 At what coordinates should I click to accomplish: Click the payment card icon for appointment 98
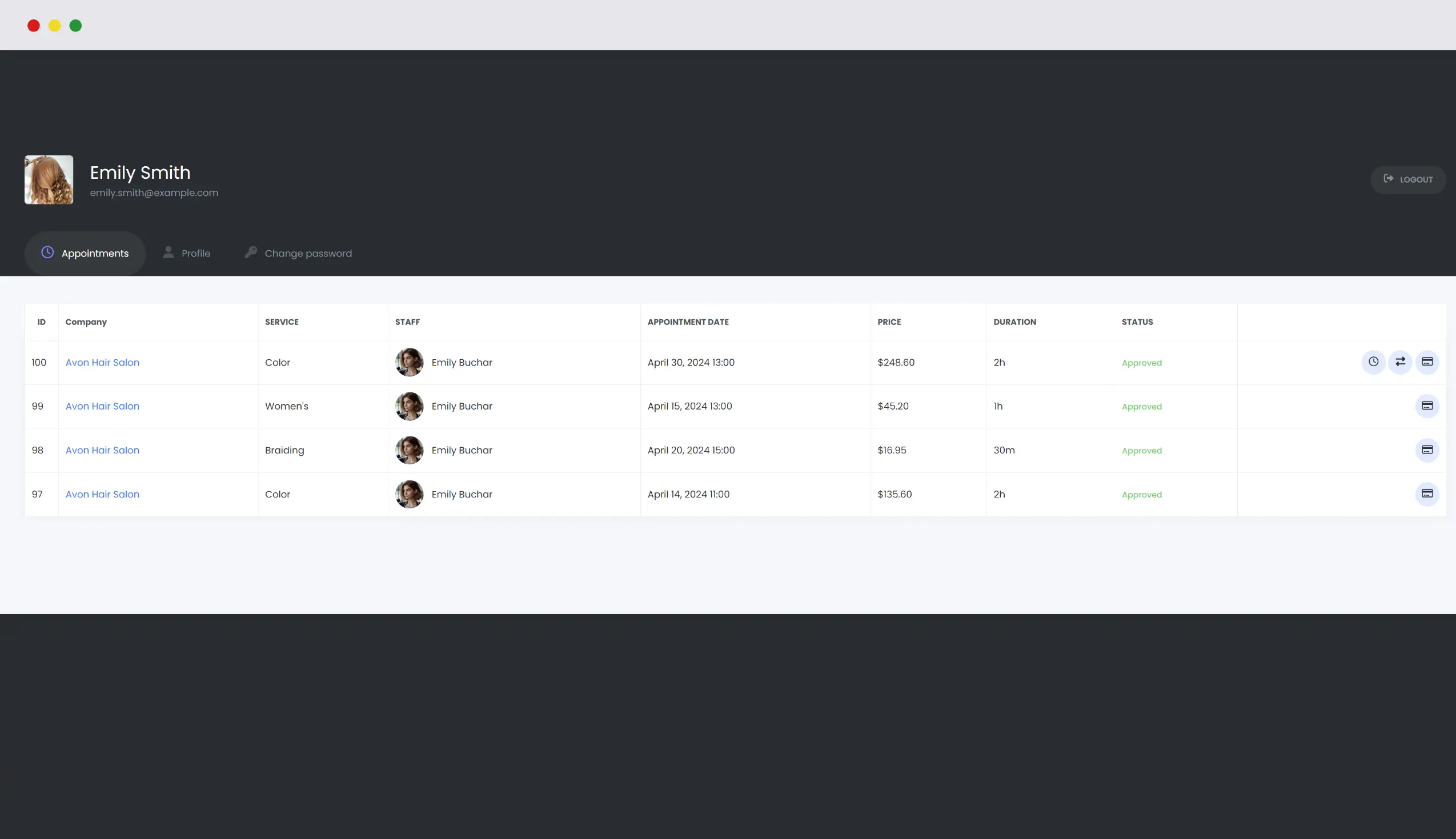pos(1427,450)
